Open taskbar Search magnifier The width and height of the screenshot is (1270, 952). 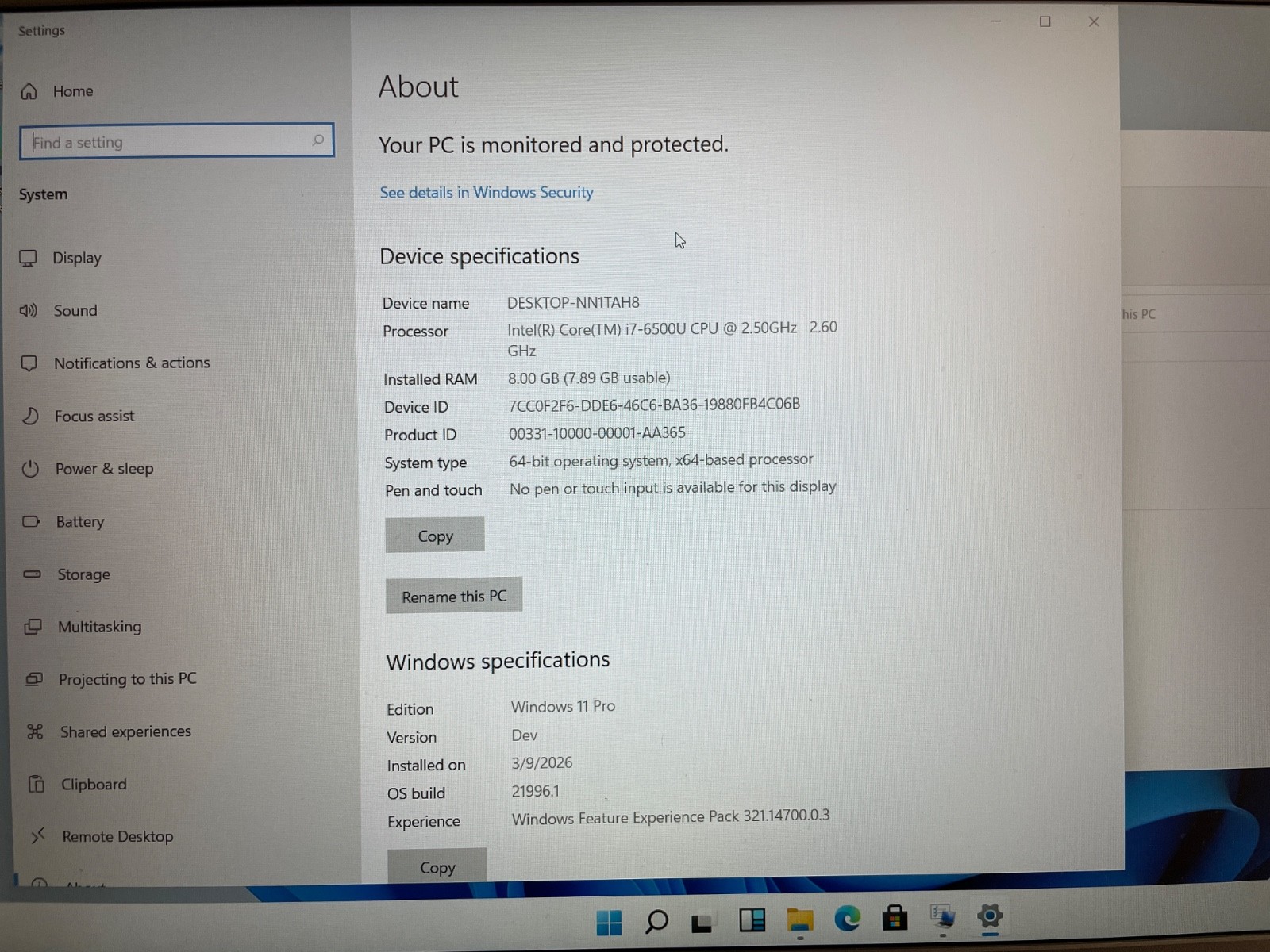point(656,922)
